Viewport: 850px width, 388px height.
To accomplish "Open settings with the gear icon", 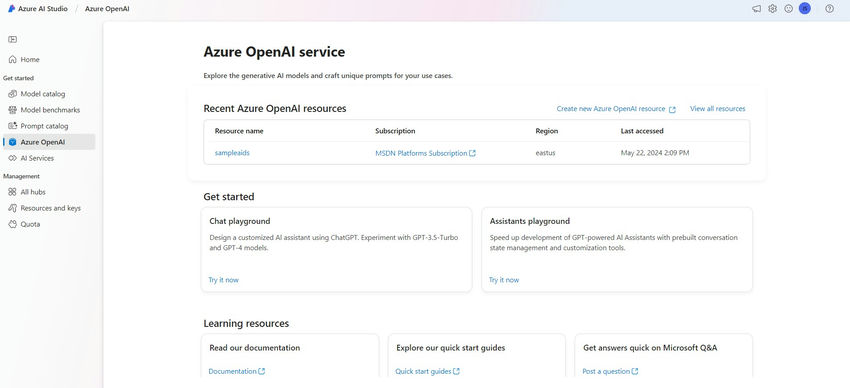I will 772,9.
